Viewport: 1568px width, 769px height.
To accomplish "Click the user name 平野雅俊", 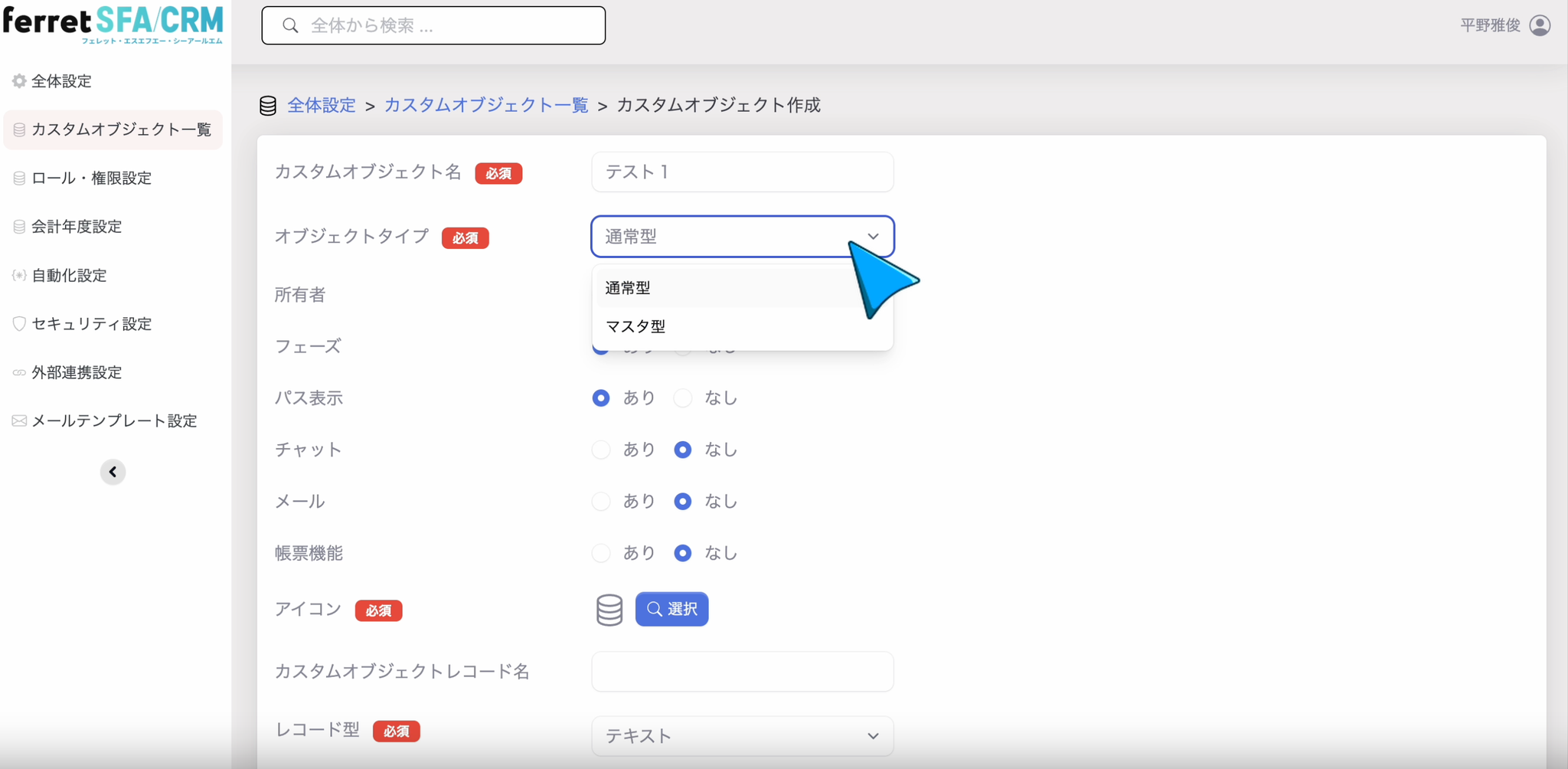I will pyautogui.click(x=1490, y=25).
